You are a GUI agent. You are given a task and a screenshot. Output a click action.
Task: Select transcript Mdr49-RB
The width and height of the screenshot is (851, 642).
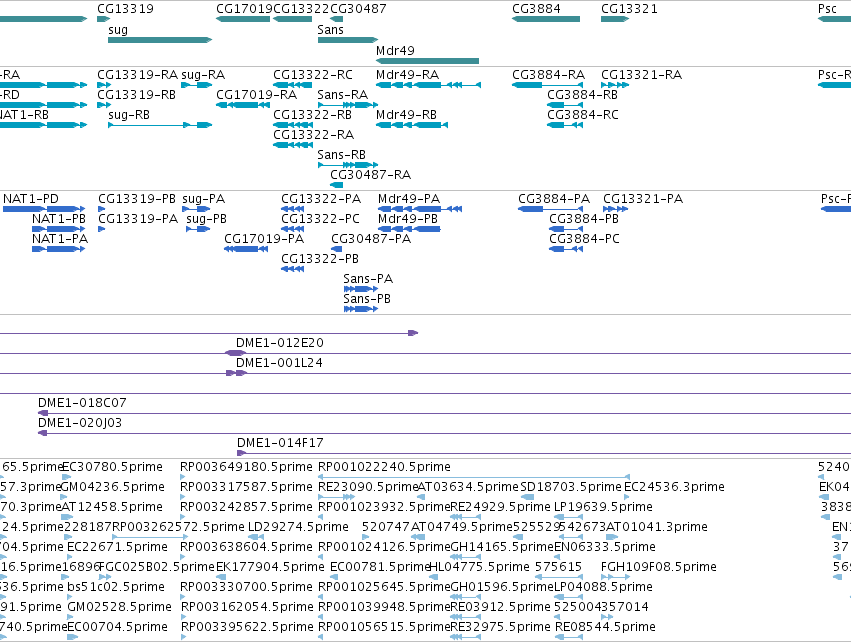click(412, 125)
